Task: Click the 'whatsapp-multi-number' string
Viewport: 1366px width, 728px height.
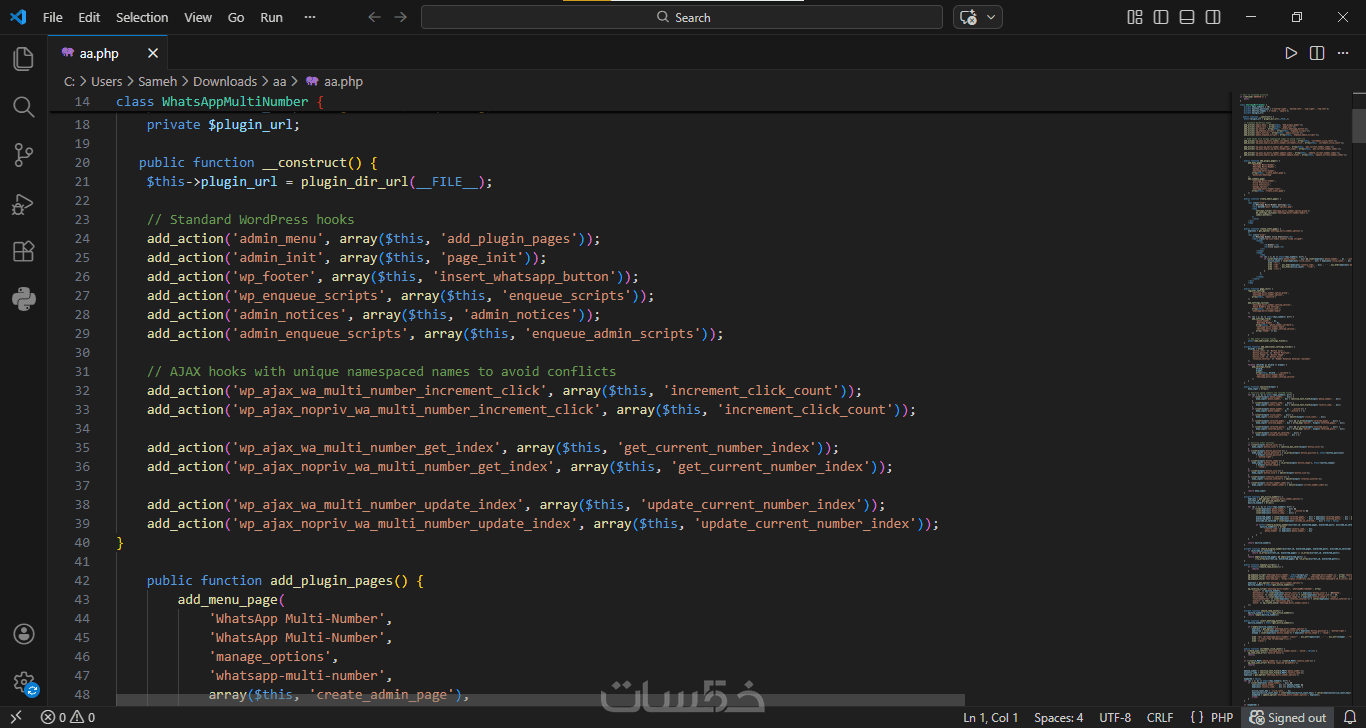Action: pyautogui.click(x=297, y=675)
